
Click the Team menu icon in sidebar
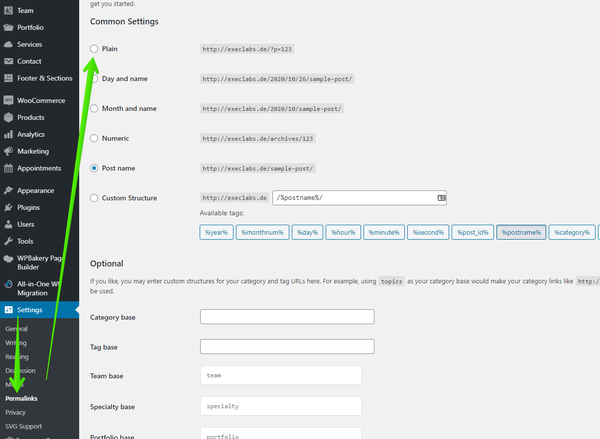click(8, 11)
